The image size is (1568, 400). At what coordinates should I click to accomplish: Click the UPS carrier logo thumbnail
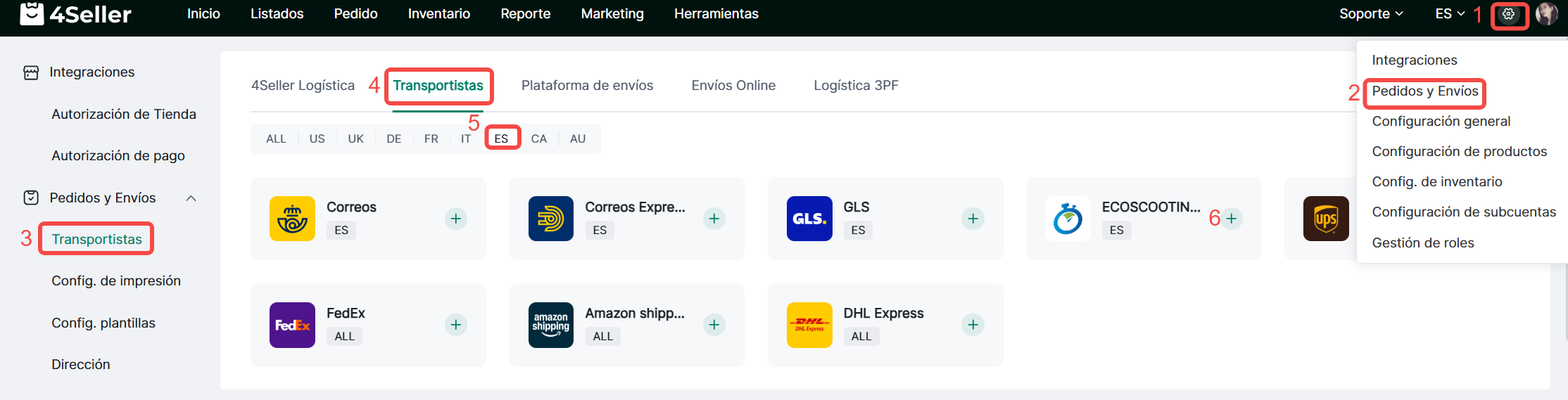pos(1326,219)
